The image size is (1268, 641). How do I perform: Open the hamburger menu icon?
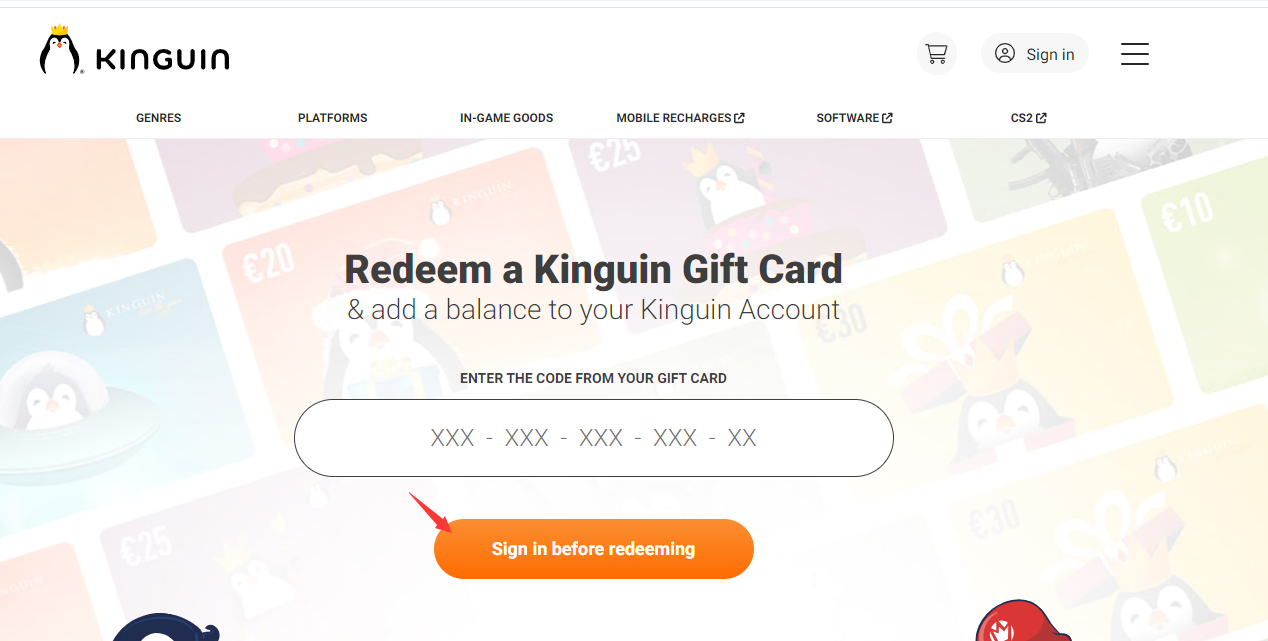click(x=1135, y=54)
